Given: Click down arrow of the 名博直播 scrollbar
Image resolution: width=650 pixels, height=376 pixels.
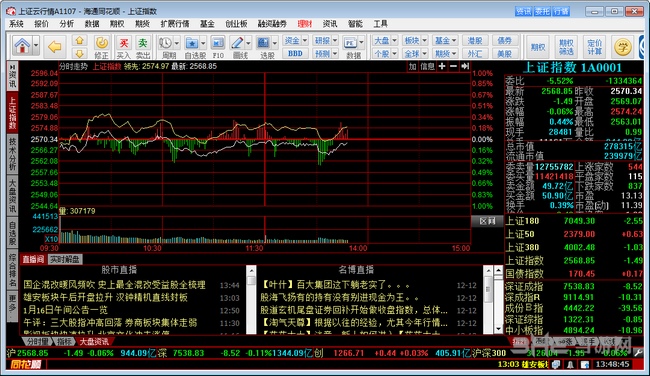Looking at the screenshot, I should coord(498,329).
